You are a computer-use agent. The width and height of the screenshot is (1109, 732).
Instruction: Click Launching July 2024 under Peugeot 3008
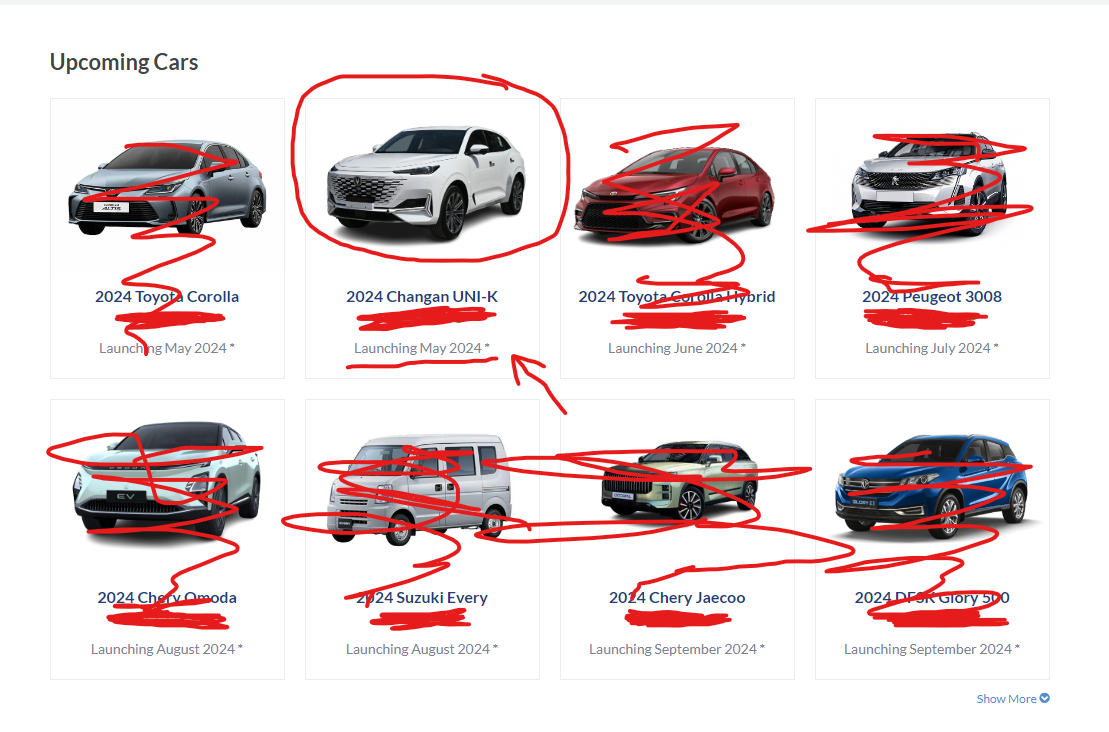pos(931,348)
